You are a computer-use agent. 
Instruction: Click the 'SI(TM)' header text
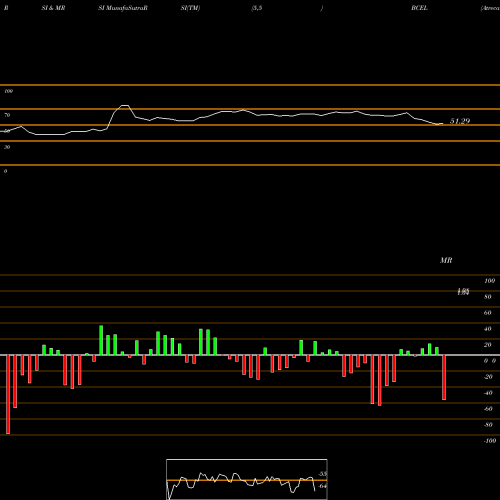coord(190,8)
